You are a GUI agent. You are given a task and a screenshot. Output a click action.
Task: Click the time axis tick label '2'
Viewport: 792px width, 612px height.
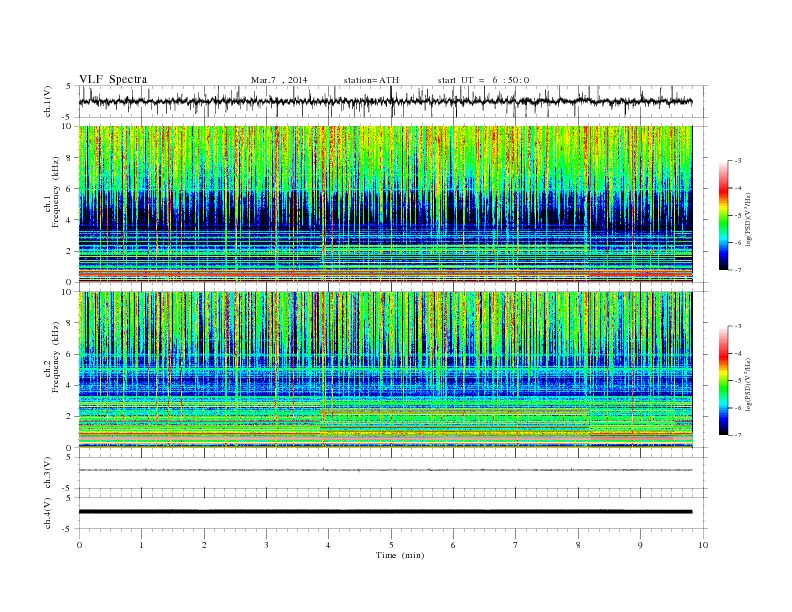(x=204, y=545)
